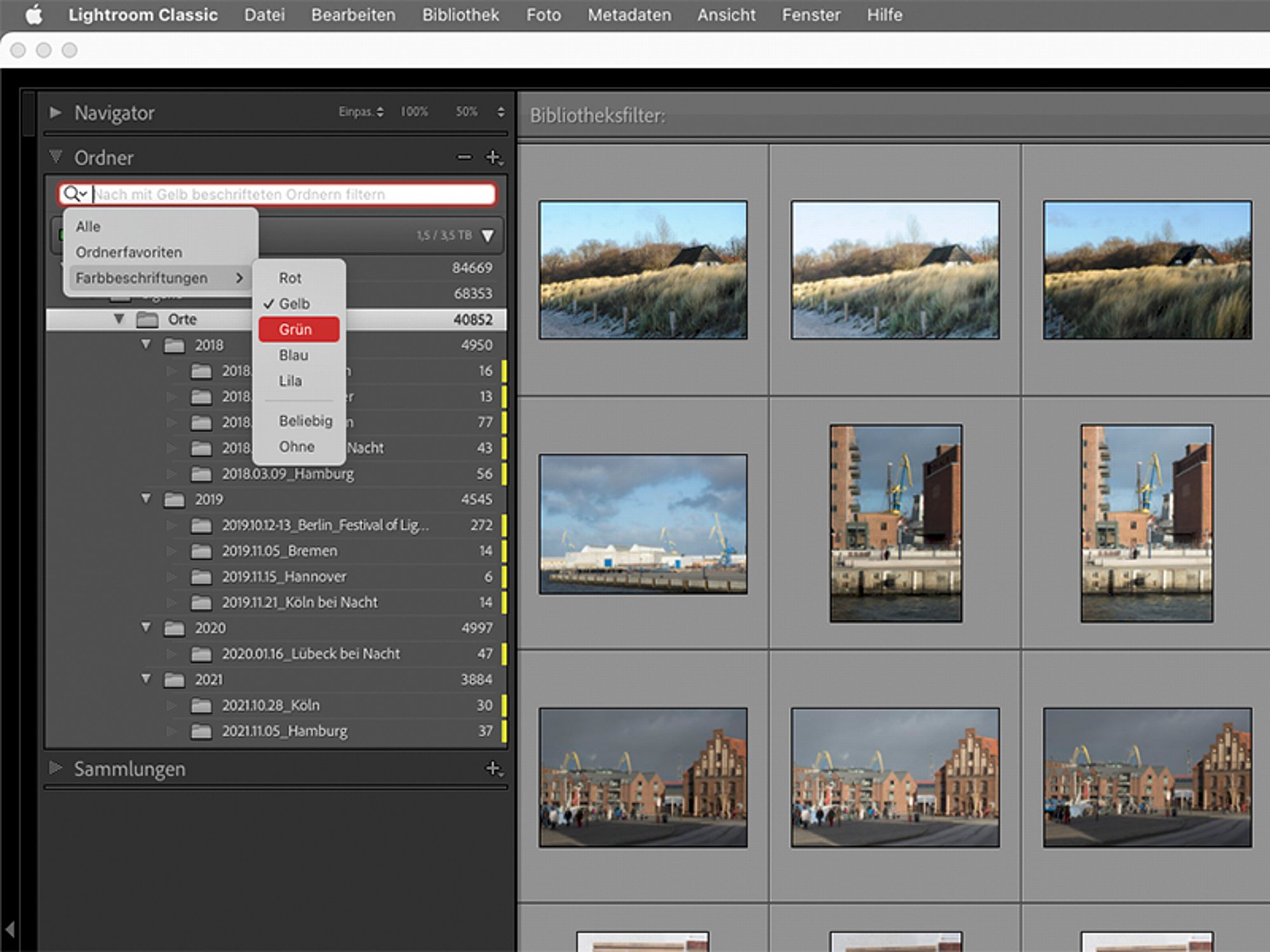Viewport: 1270px width, 952px height.
Task: Open the folder search filter magnifier dropdown
Action: 75,194
